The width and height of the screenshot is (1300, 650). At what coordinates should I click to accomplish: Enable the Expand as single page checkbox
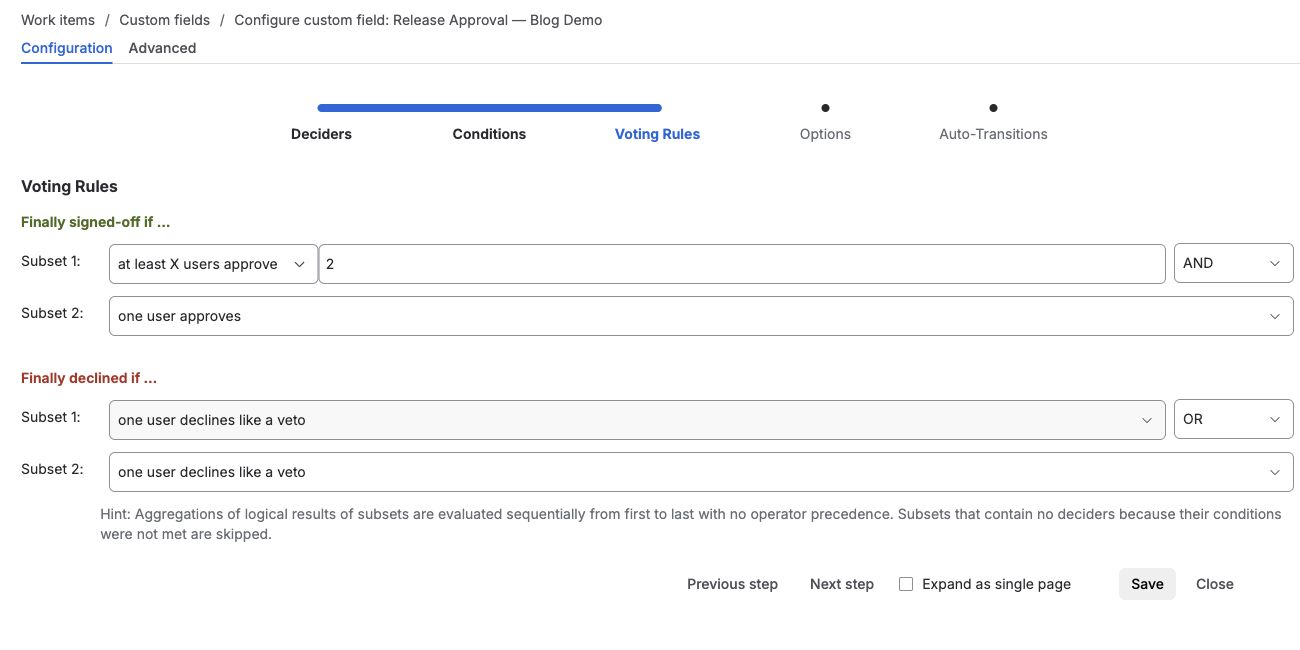tap(906, 584)
